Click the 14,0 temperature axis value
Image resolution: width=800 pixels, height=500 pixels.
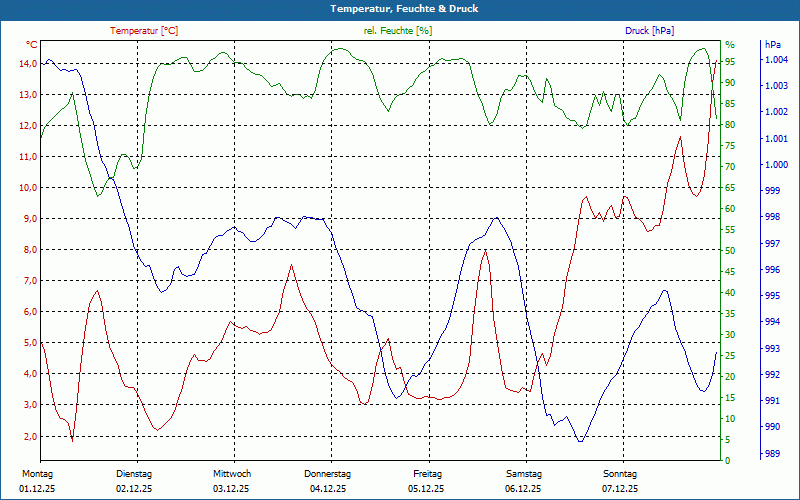[x=28, y=63]
